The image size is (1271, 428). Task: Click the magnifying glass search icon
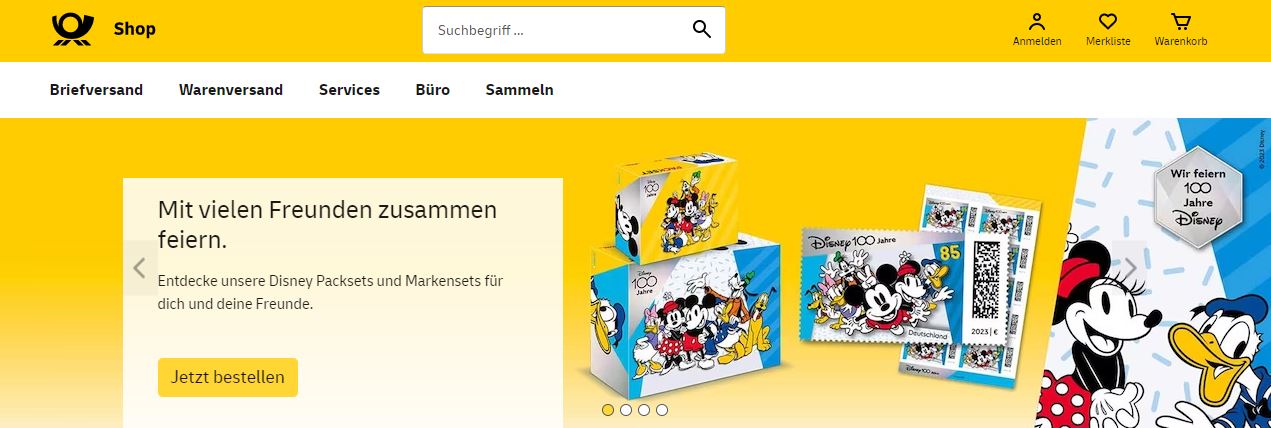click(x=702, y=30)
